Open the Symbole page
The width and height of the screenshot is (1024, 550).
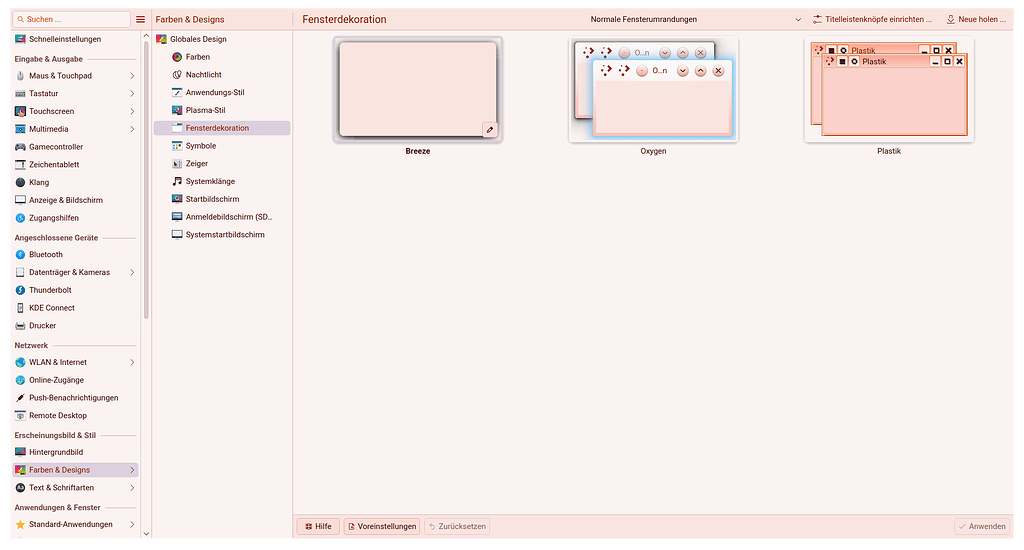pyautogui.click(x=222, y=146)
